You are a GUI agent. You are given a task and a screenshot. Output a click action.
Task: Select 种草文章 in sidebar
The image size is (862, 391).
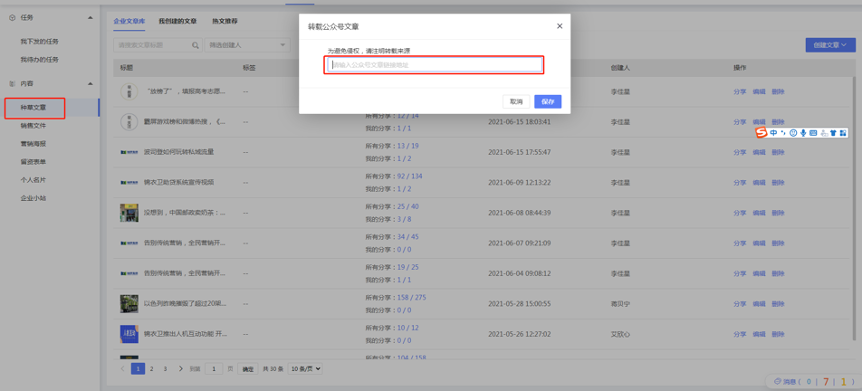click(34, 107)
